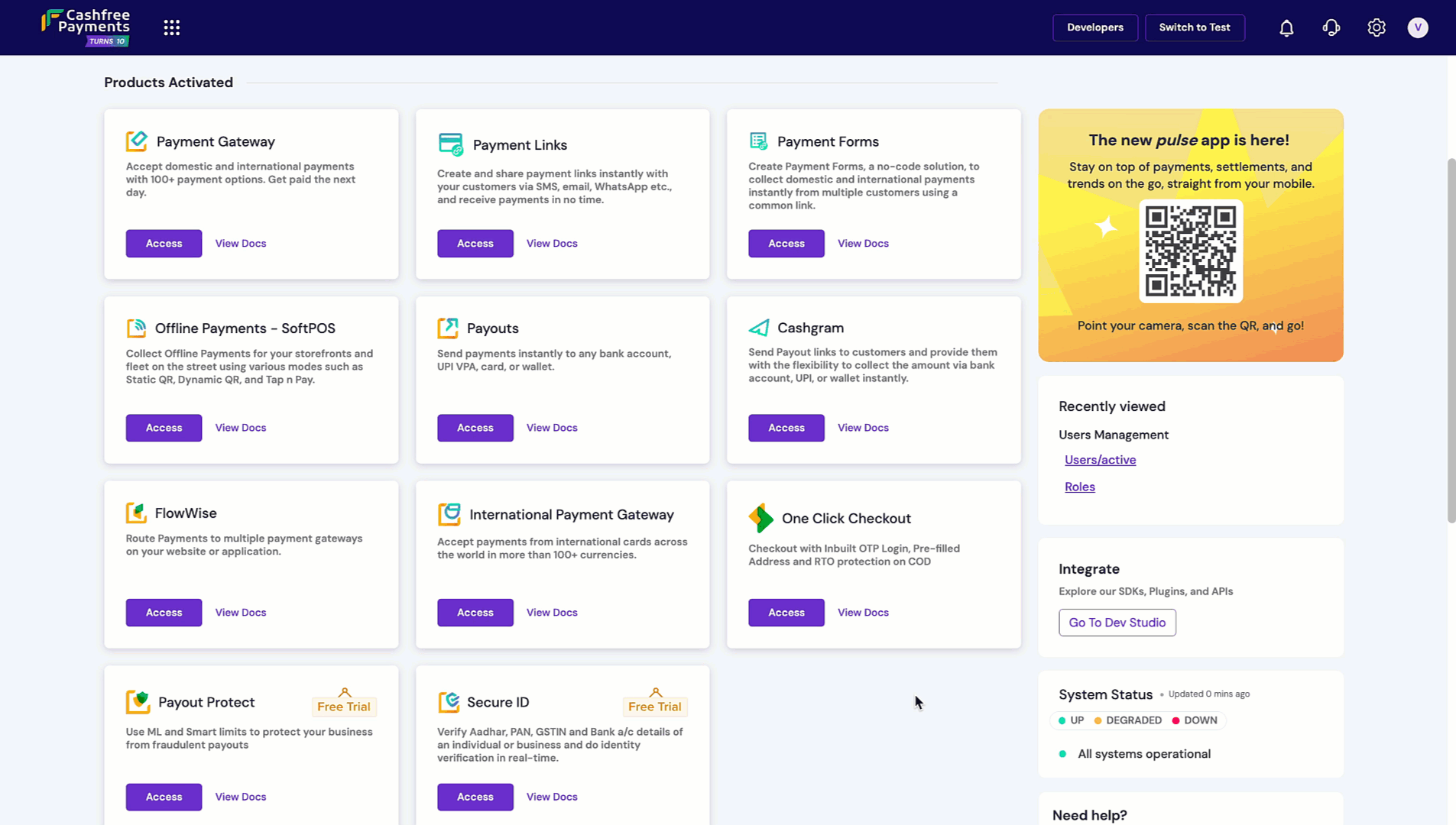
Task: View Docs for Cashgram
Action: 863,428
